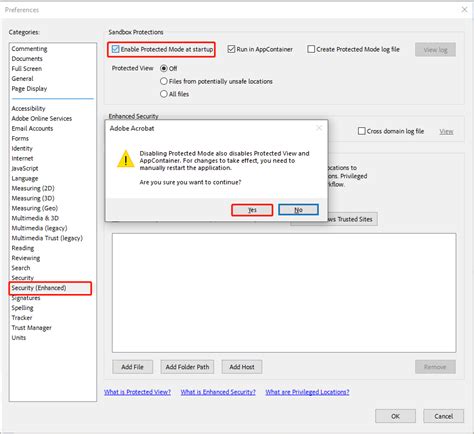
Task: Select Multimedia Trust (legacy) category
Action: click(x=47, y=238)
